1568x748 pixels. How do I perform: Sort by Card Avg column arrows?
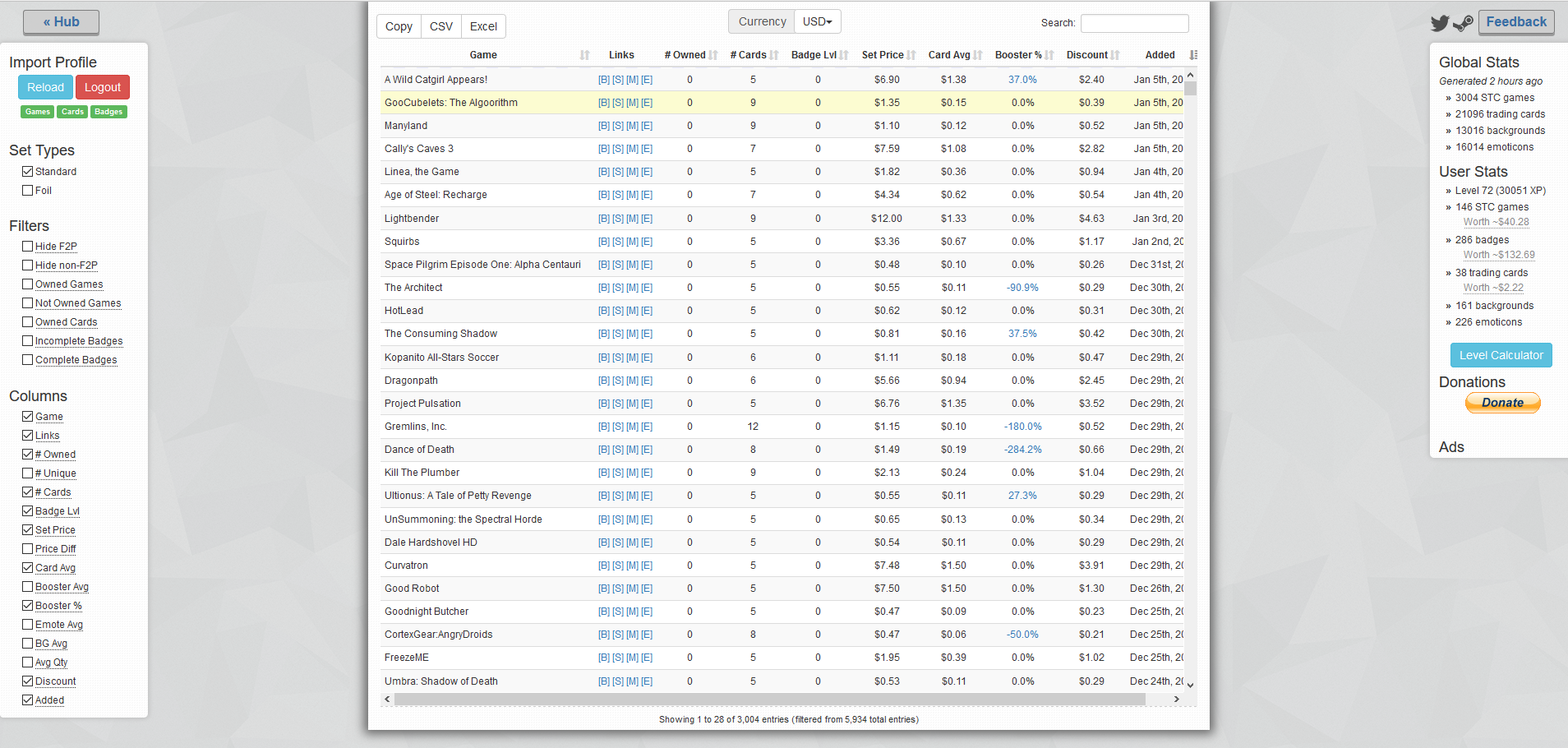point(978,55)
